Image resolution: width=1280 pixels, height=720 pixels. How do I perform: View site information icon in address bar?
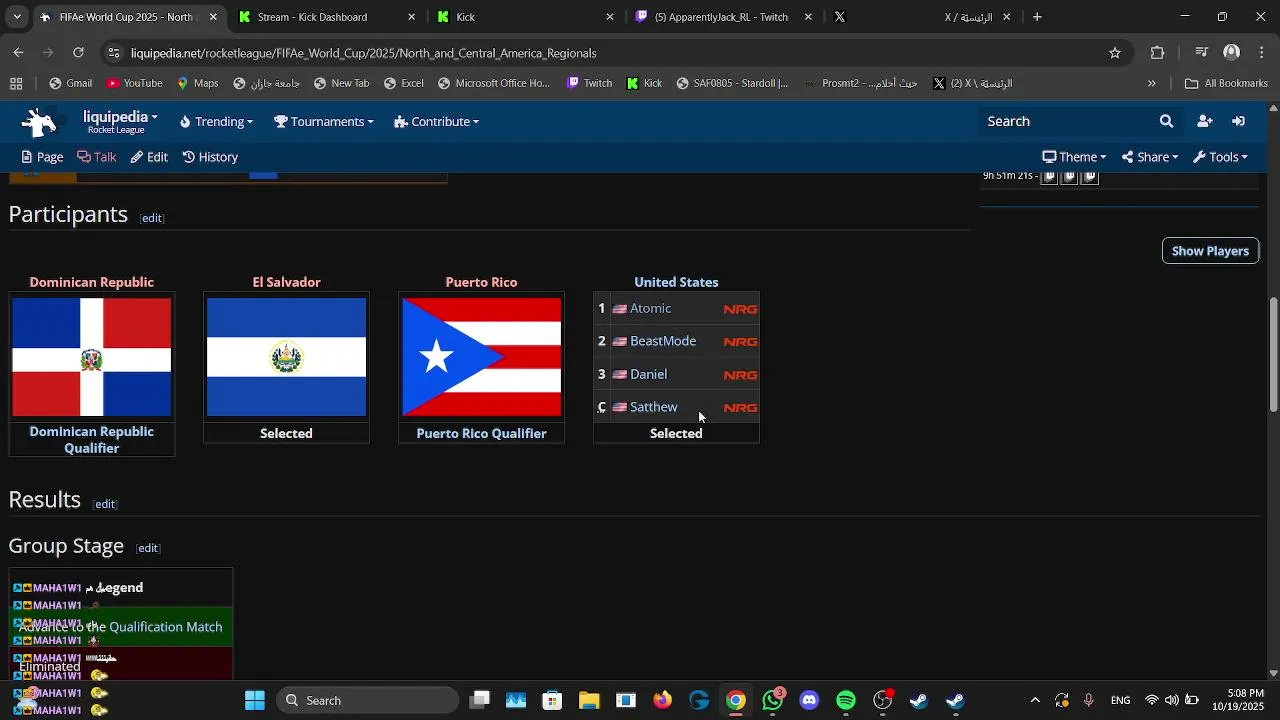tap(113, 53)
